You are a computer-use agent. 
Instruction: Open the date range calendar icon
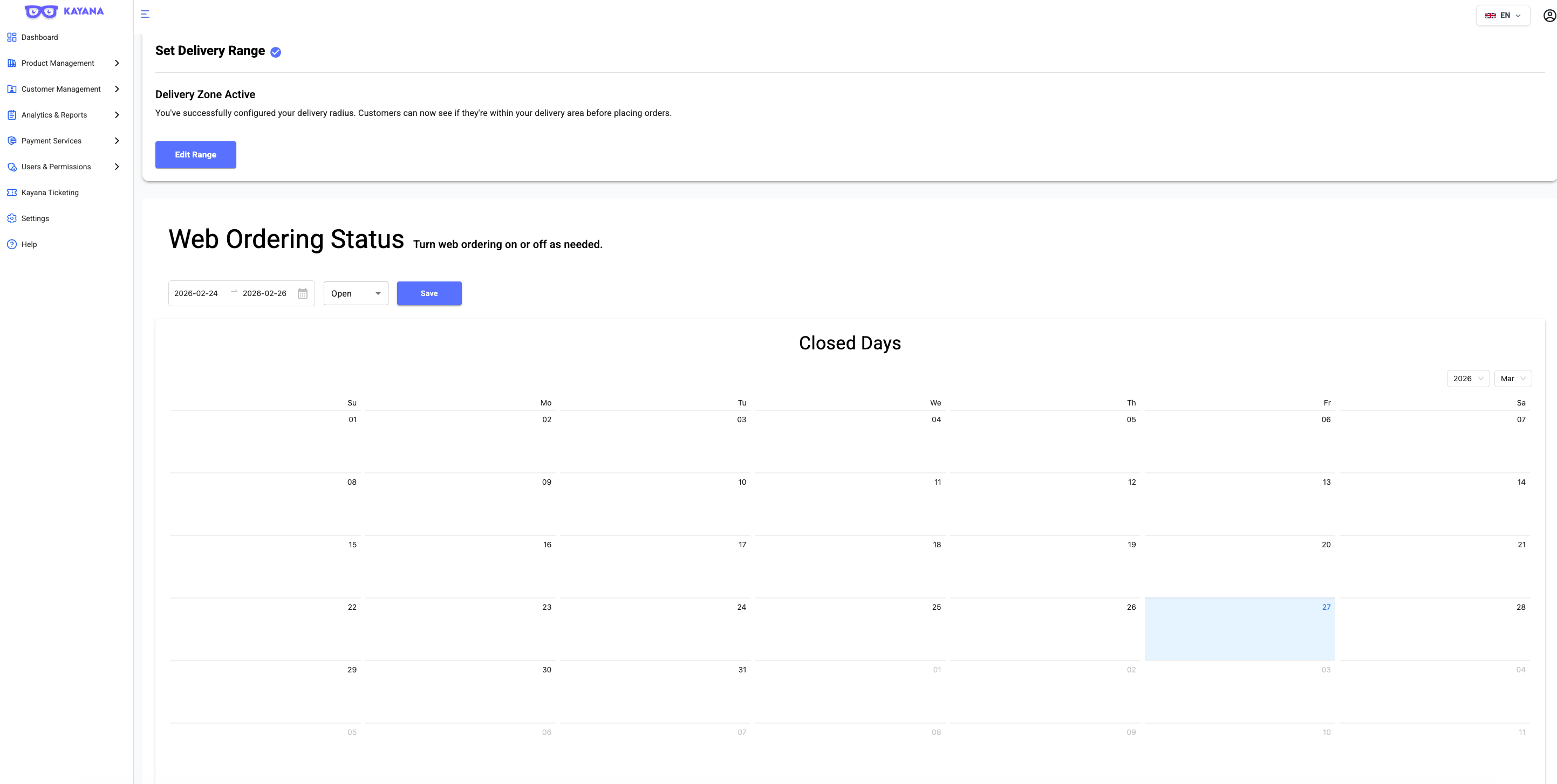coord(303,293)
